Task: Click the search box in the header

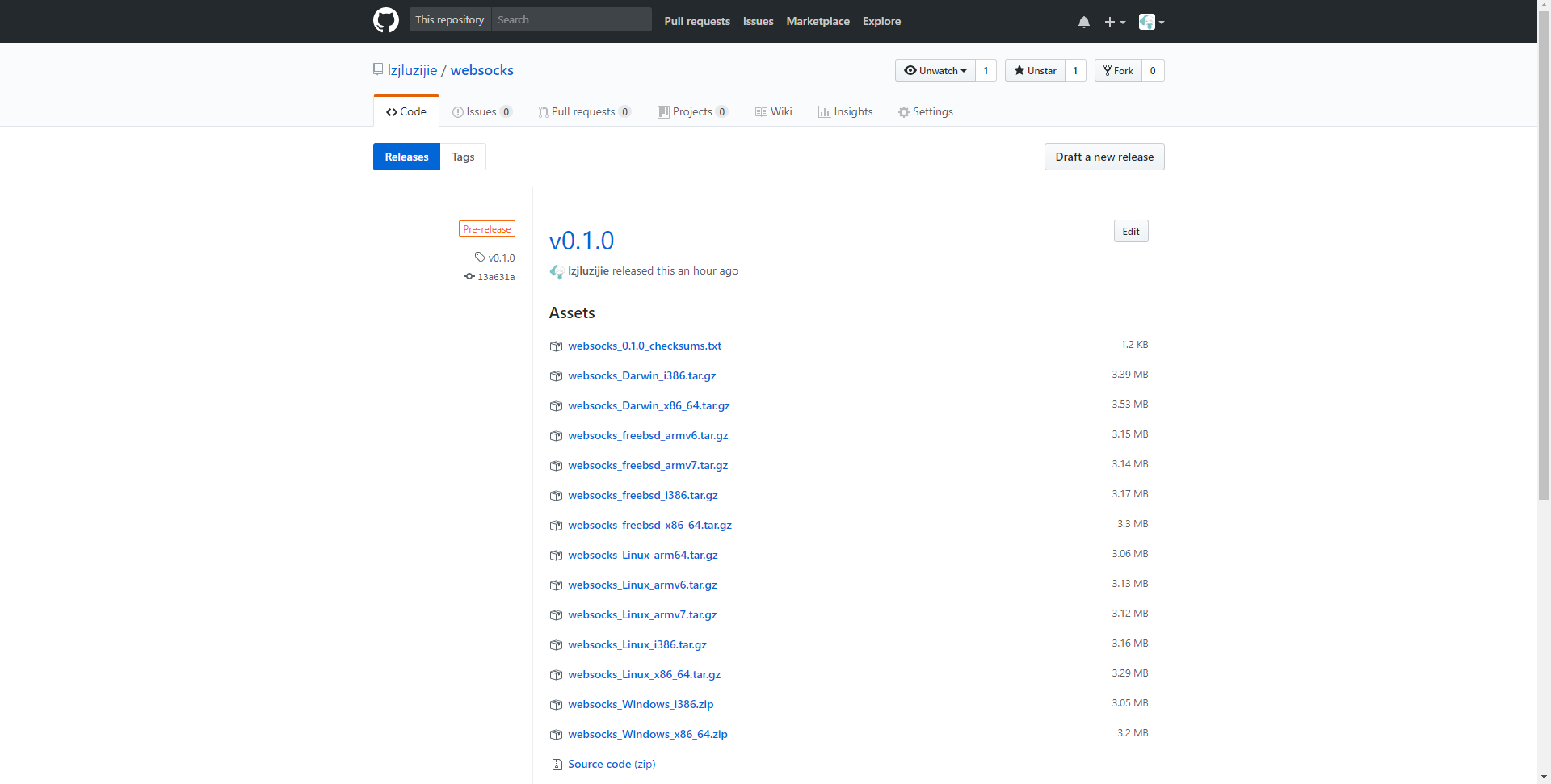Action: tap(571, 20)
